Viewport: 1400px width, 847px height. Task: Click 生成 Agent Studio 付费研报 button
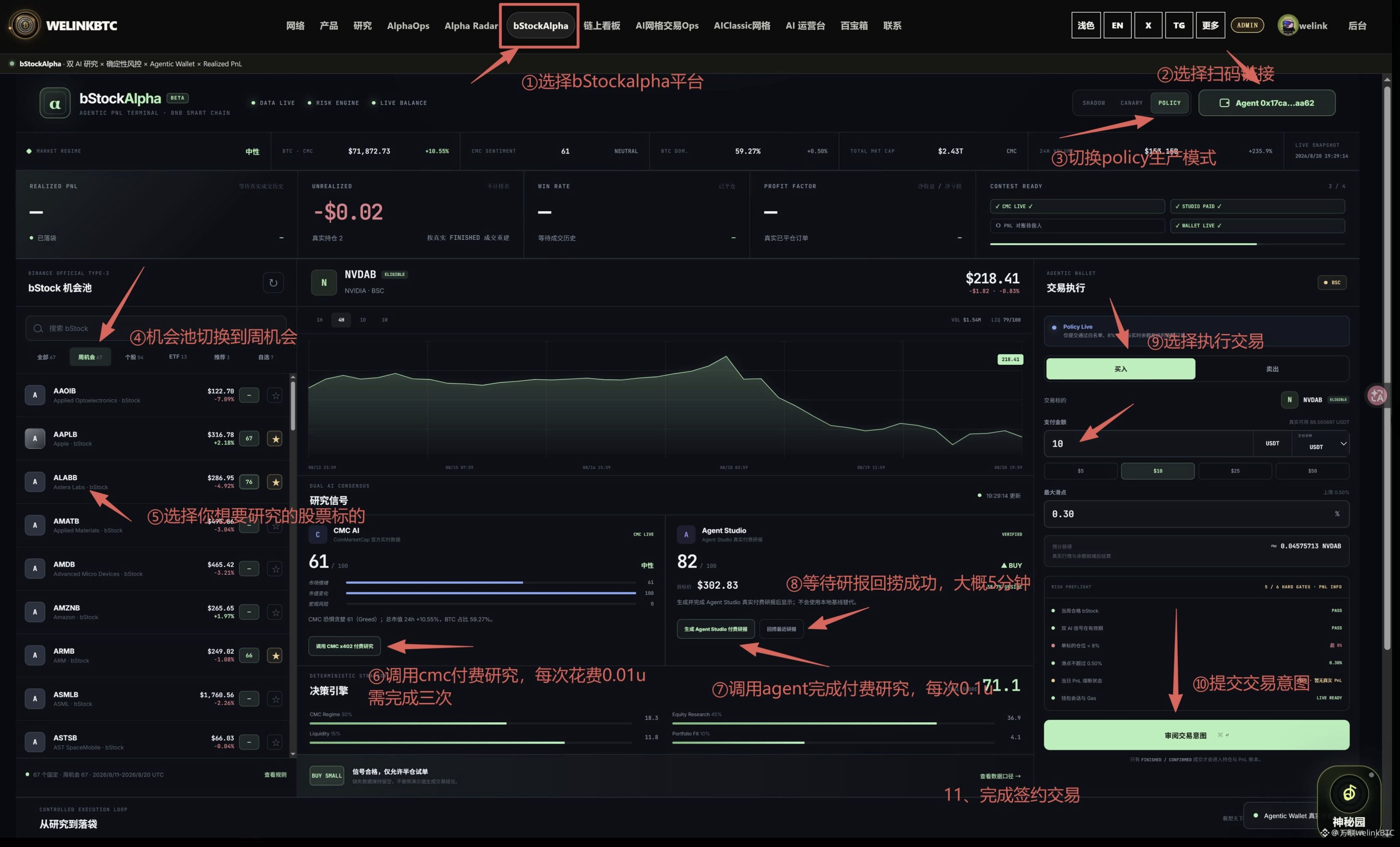(715, 629)
